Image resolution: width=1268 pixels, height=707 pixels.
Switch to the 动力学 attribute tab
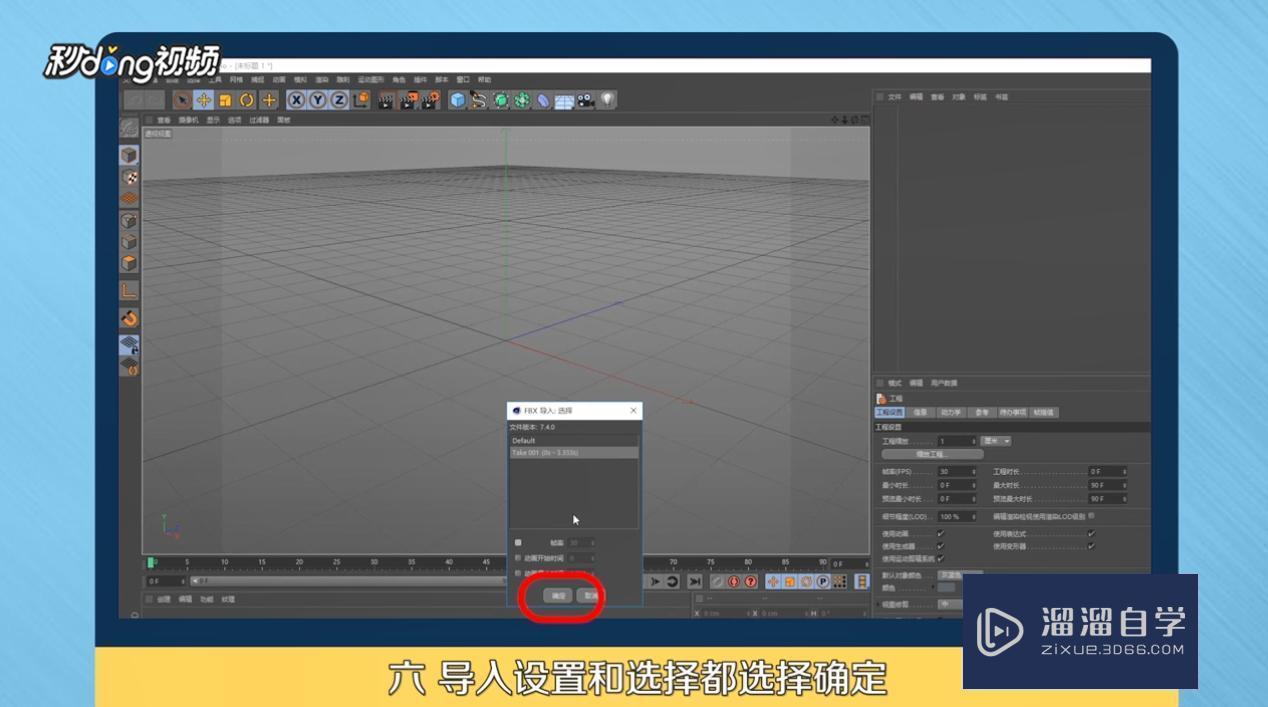[951, 412]
